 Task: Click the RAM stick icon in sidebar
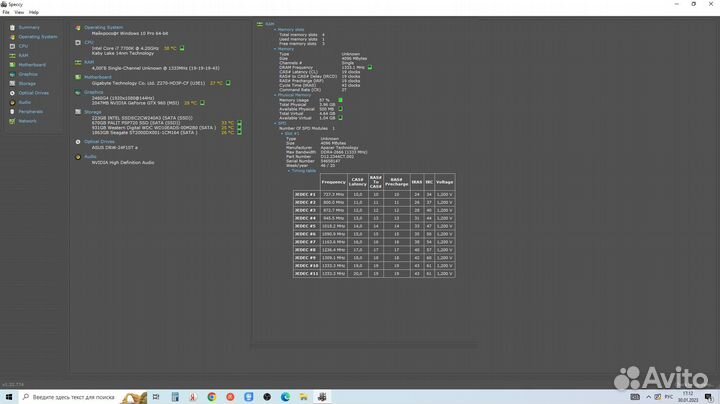(x=12, y=56)
